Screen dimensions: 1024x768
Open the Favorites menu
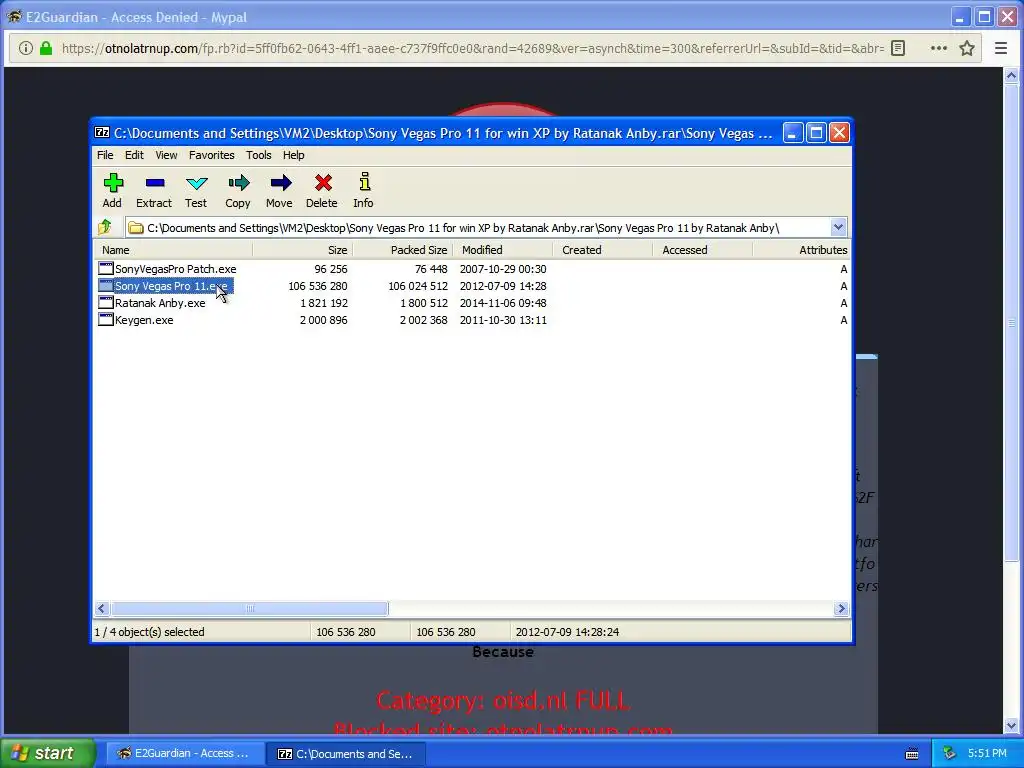tap(212, 155)
